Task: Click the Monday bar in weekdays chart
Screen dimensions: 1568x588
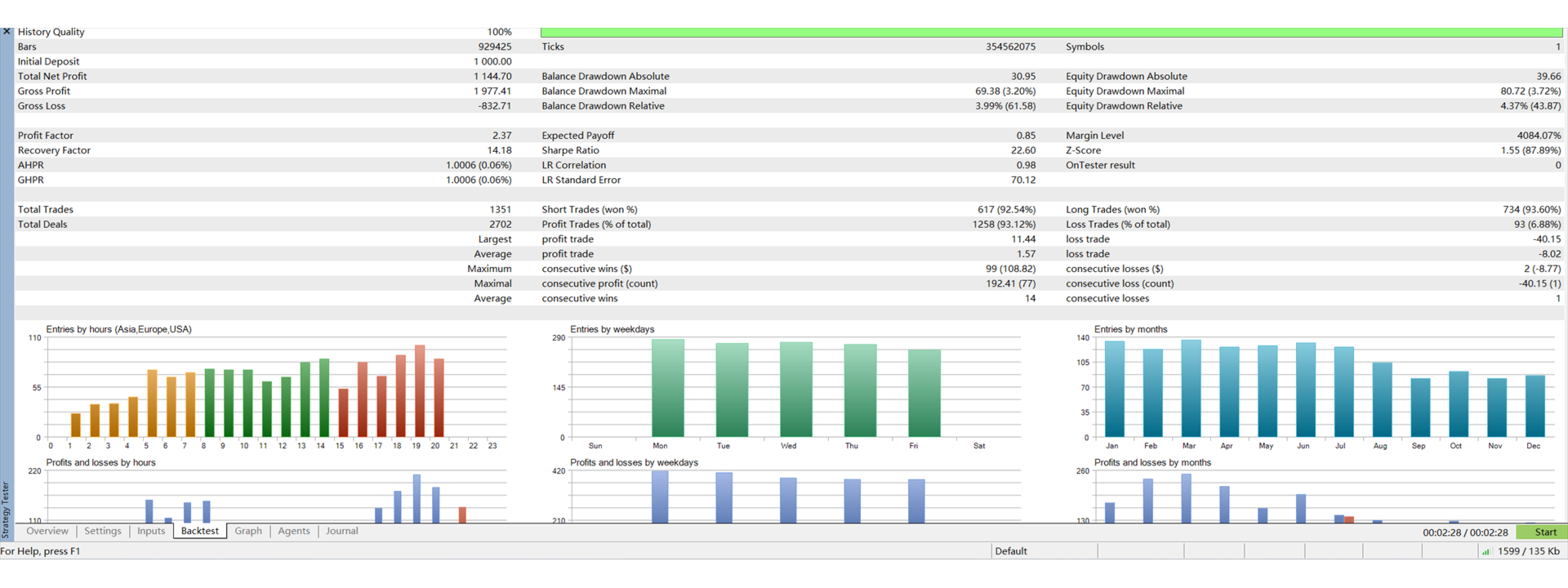Action: (x=668, y=388)
